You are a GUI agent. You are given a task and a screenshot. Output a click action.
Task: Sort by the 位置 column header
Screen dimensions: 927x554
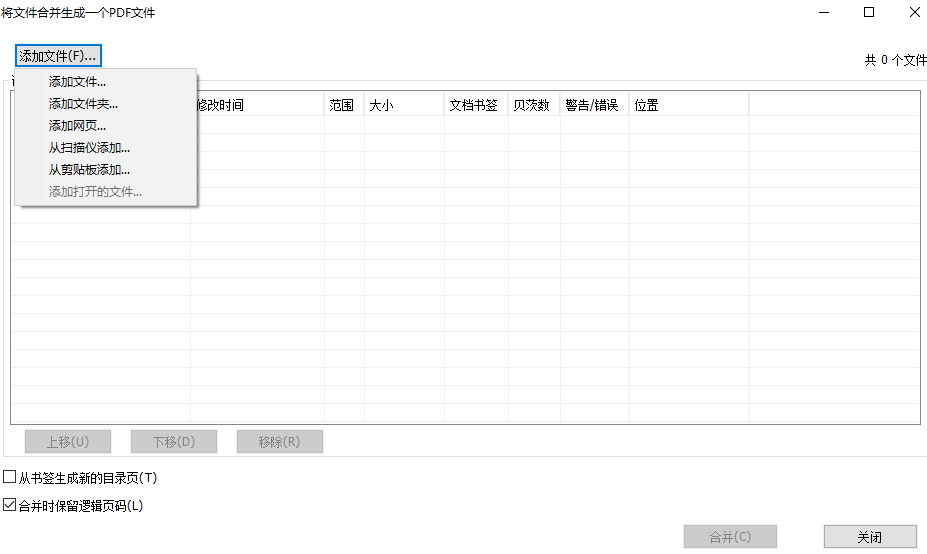688,105
